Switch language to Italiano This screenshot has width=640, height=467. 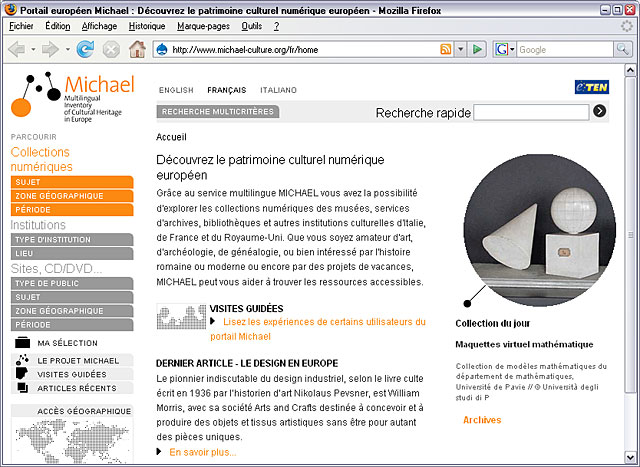[278, 90]
